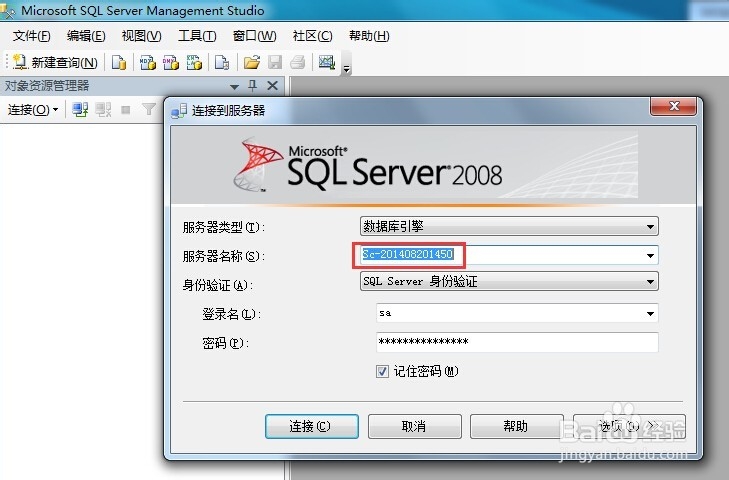This screenshot has width=729, height=480.
Task: Close the 连接到服务器 dialog
Action: click(674, 106)
